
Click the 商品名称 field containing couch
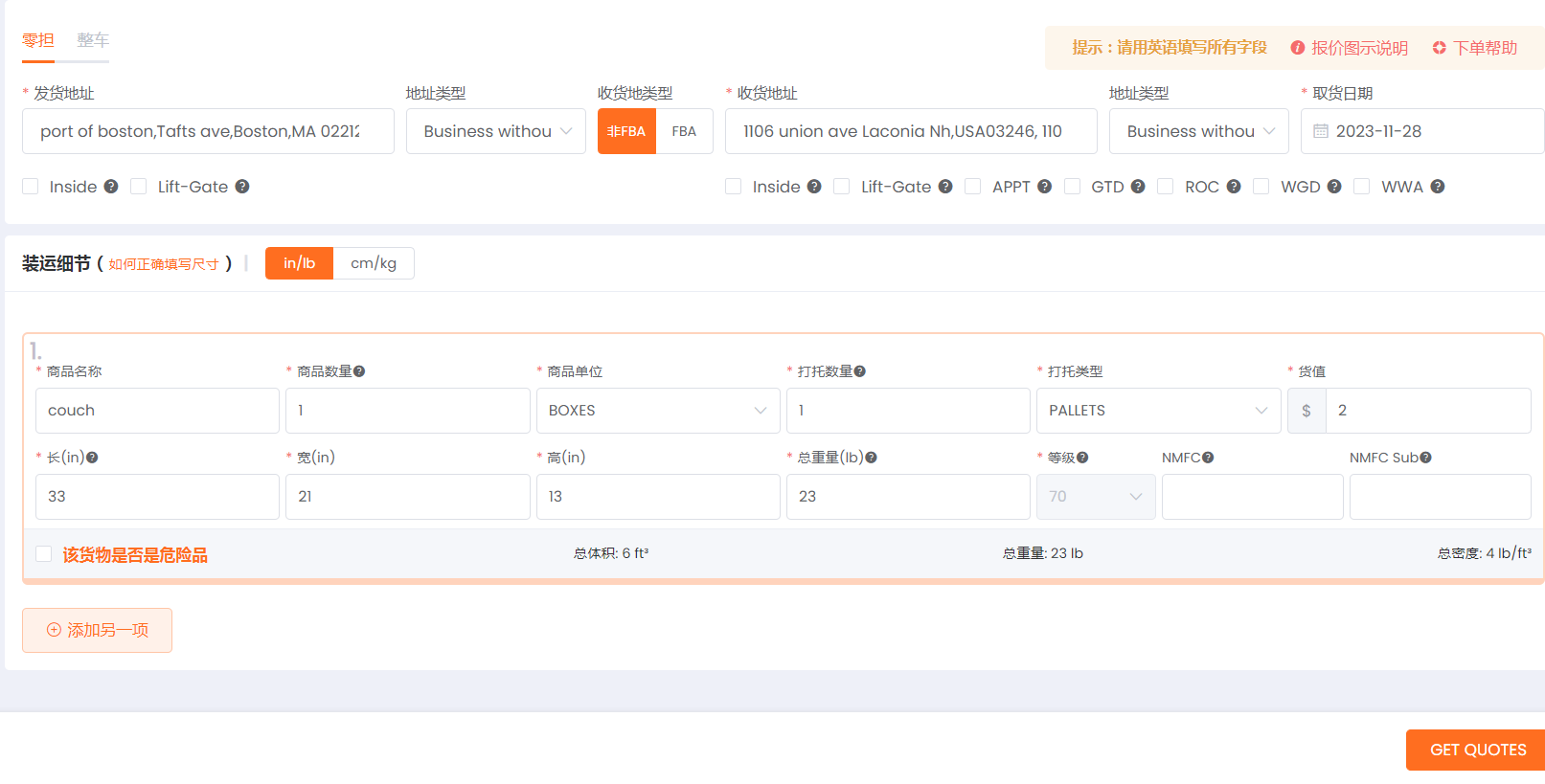coord(157,411)
